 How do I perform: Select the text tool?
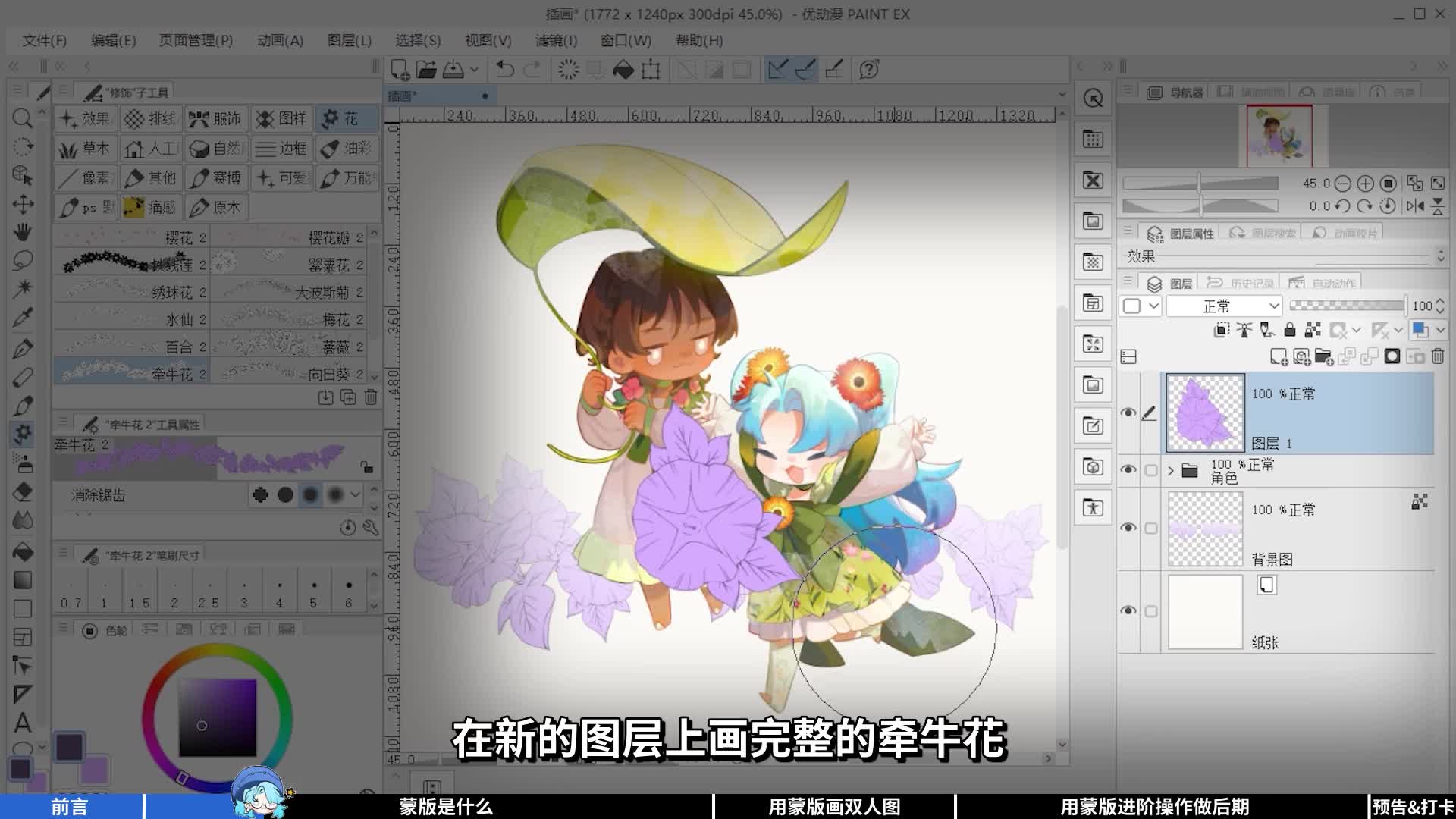point(22,722)
